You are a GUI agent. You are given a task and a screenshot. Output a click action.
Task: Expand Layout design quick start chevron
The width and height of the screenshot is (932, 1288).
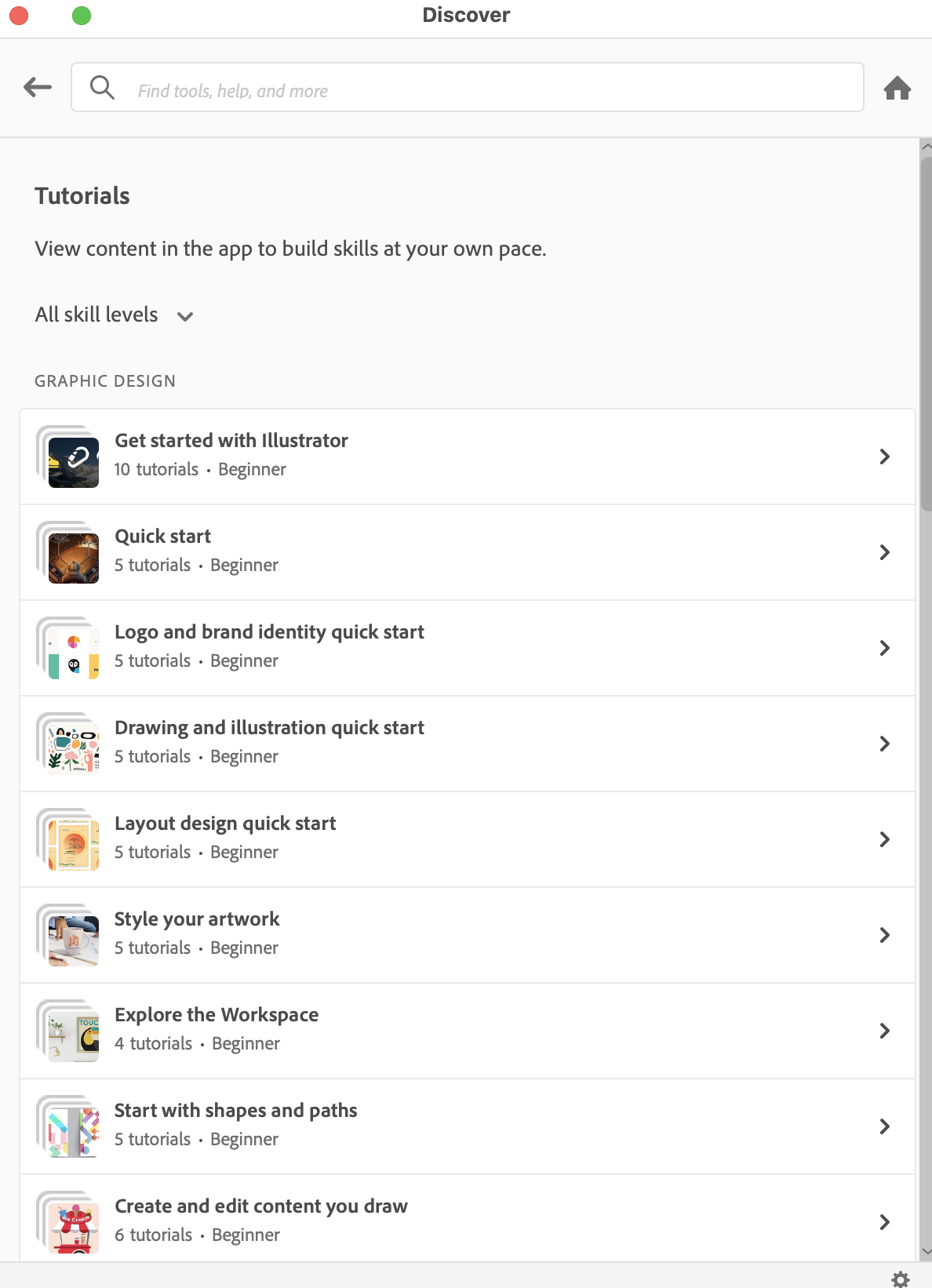point(884,839)
